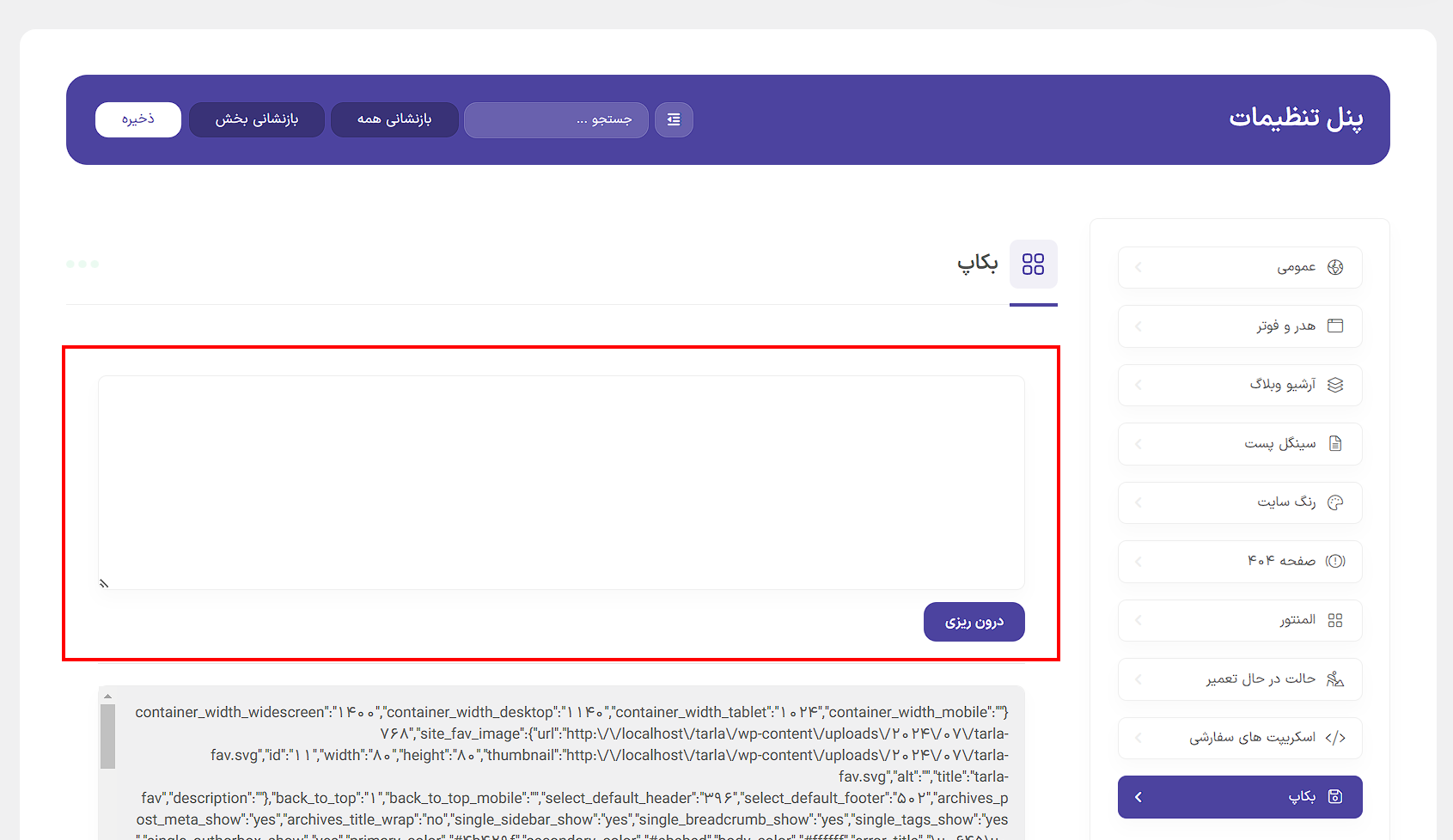Click the grid icon next to المنتور
Image resolution: width=1453 pixels, height=840 pixels.
(x=1334, y=620)
